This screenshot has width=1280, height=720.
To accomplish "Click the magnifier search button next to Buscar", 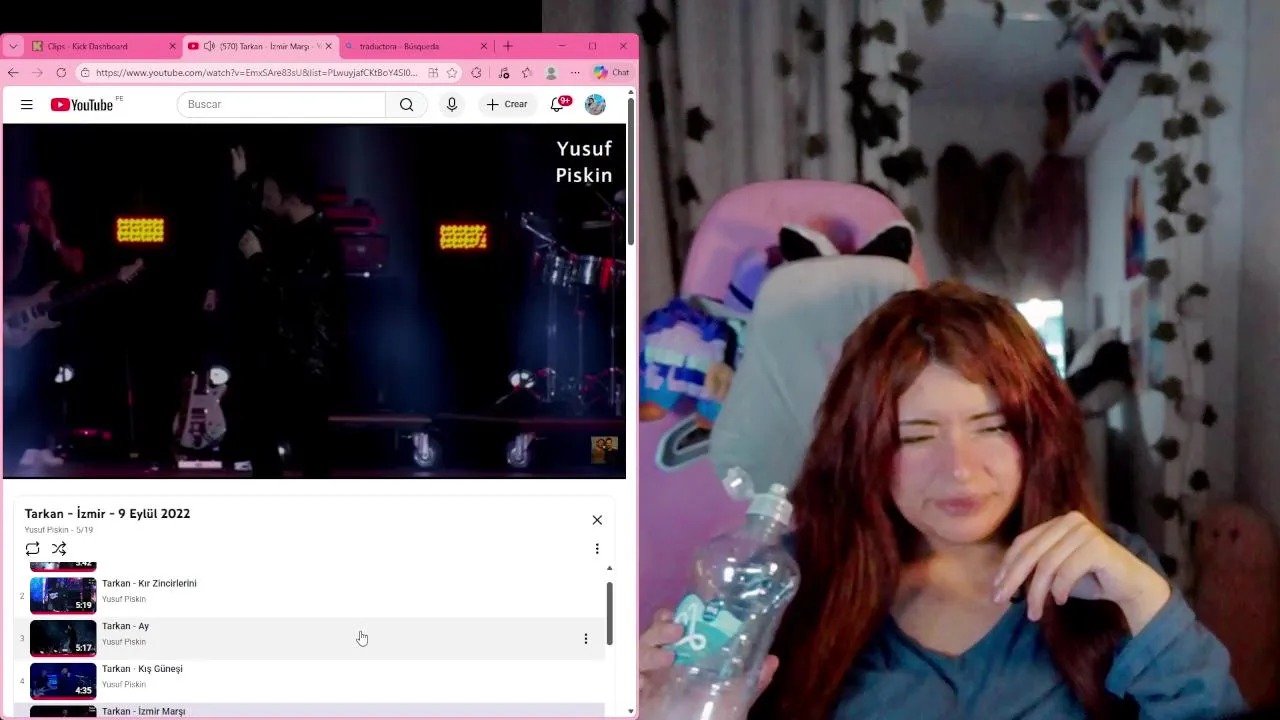I will coord(406,104).
